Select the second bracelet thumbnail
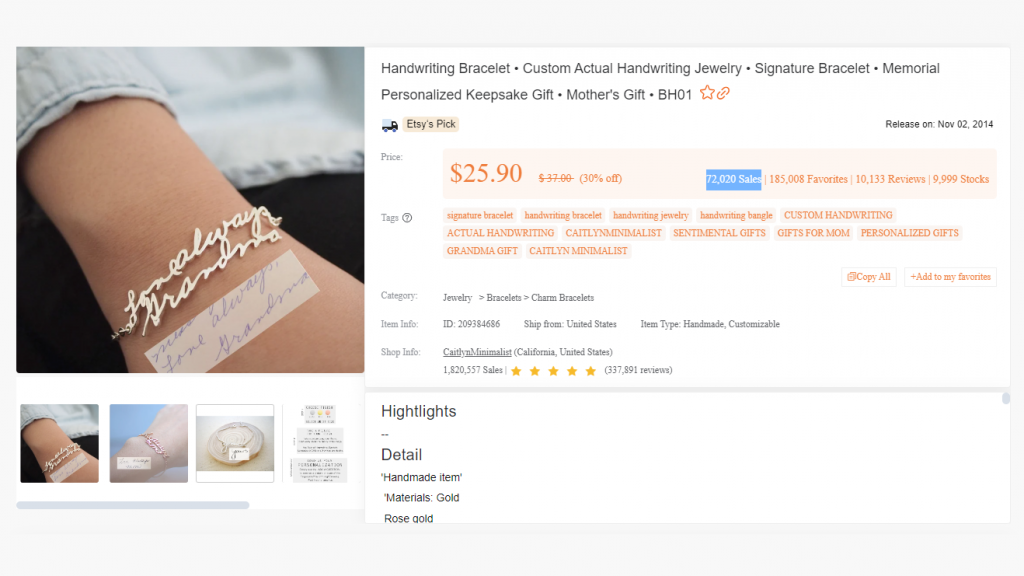This screenshot has width=1024, height=576. coord(148,443)
